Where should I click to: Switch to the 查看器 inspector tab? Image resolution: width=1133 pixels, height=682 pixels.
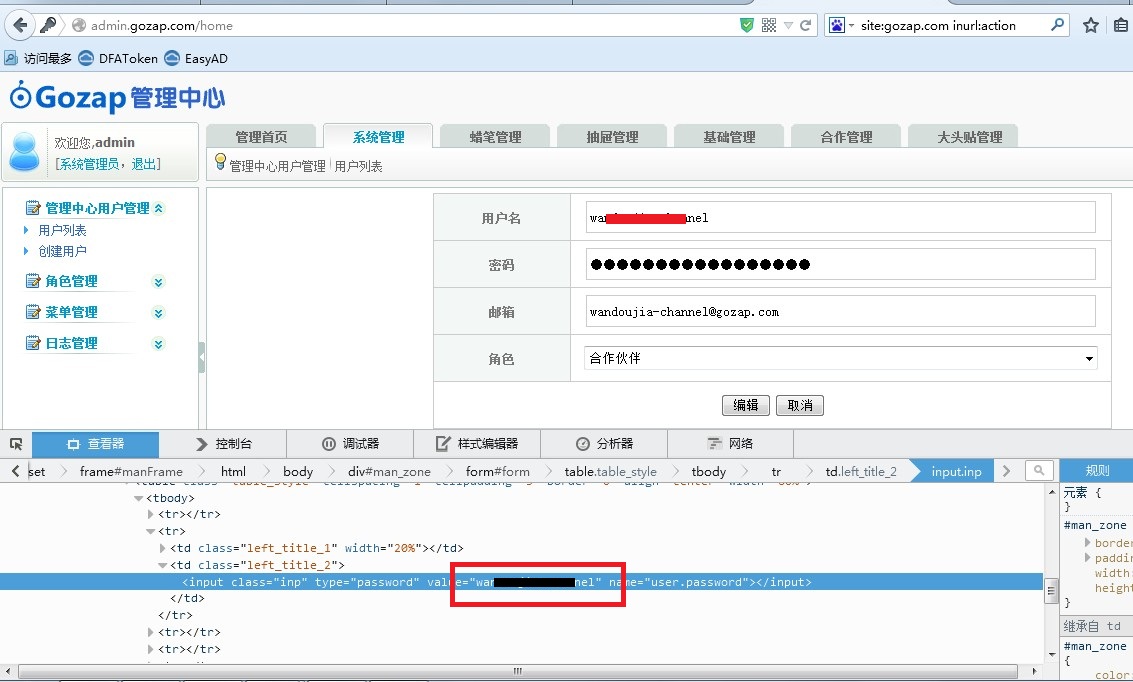click(95, 444)
